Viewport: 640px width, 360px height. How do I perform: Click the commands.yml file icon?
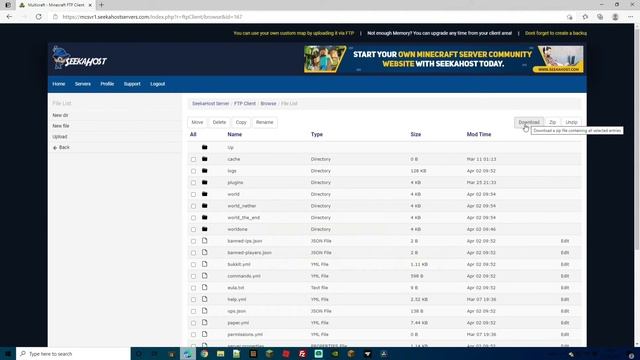click(x=204, y=276)
